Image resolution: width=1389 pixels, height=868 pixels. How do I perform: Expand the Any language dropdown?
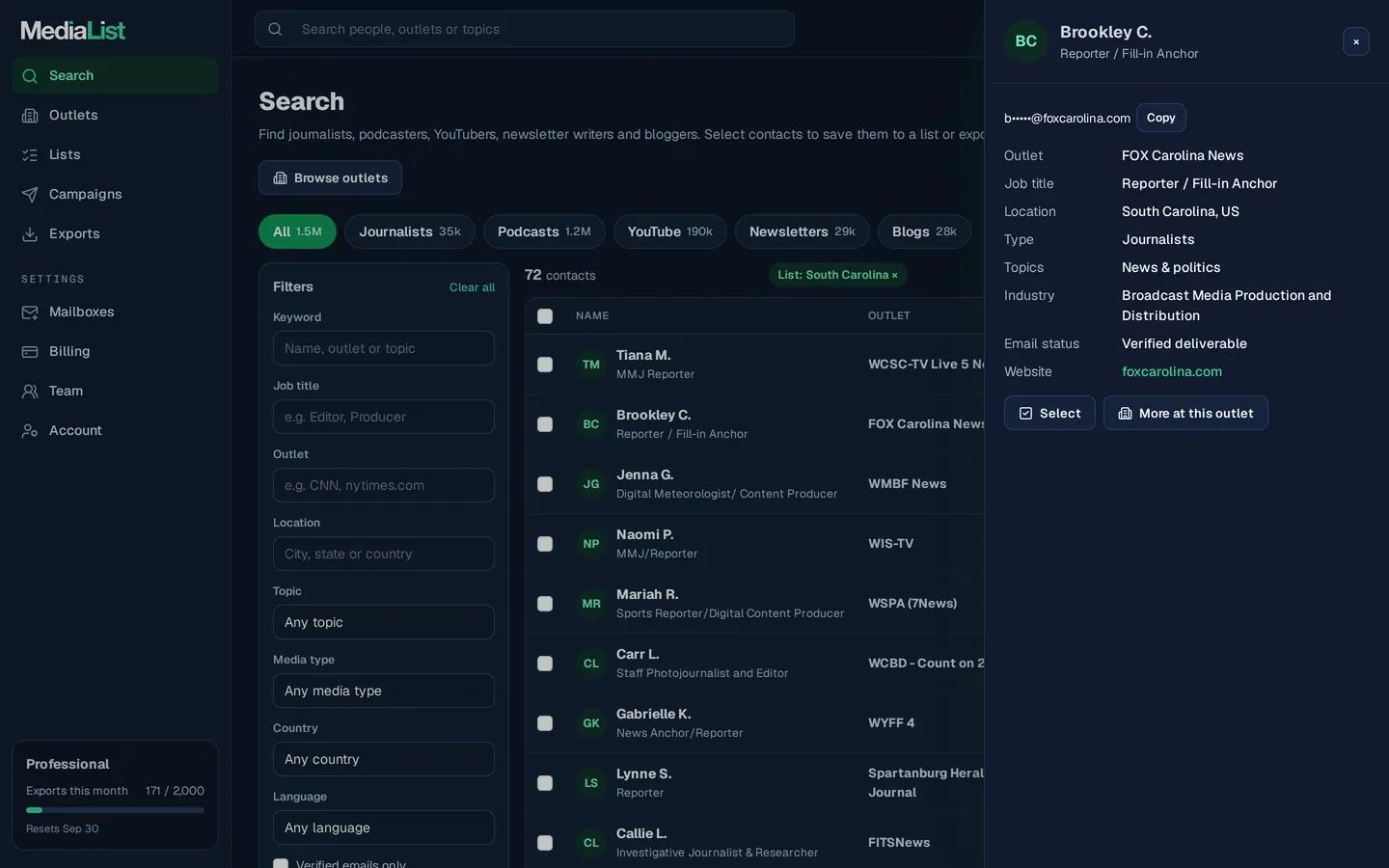[x=384, y=827]
